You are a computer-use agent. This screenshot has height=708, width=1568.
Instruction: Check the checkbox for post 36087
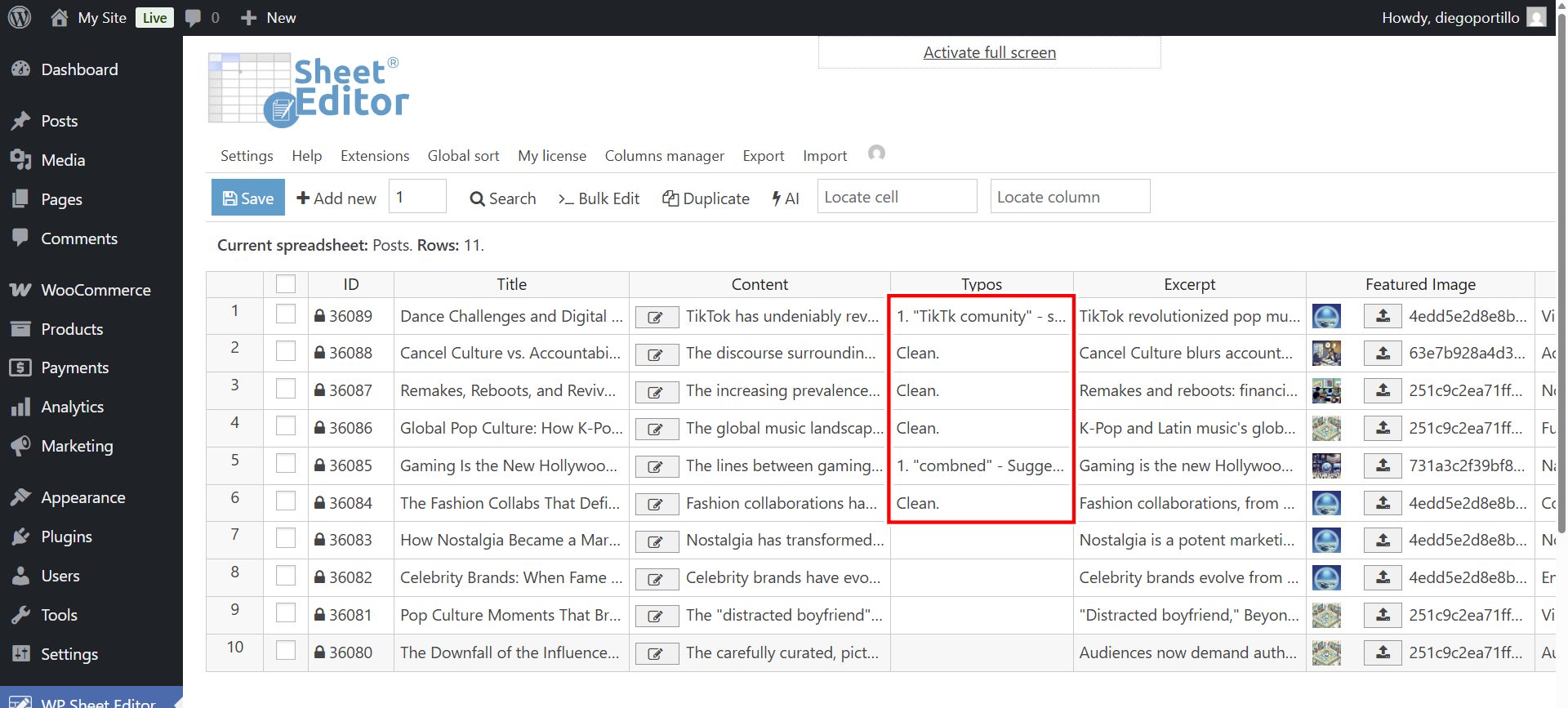(286, 389)
